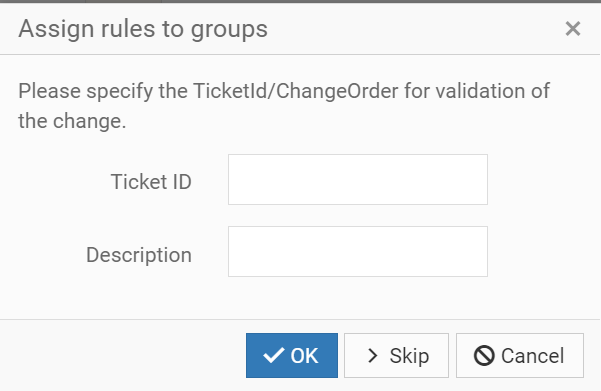Click the checkmark icon on OK button

point(274,355)
